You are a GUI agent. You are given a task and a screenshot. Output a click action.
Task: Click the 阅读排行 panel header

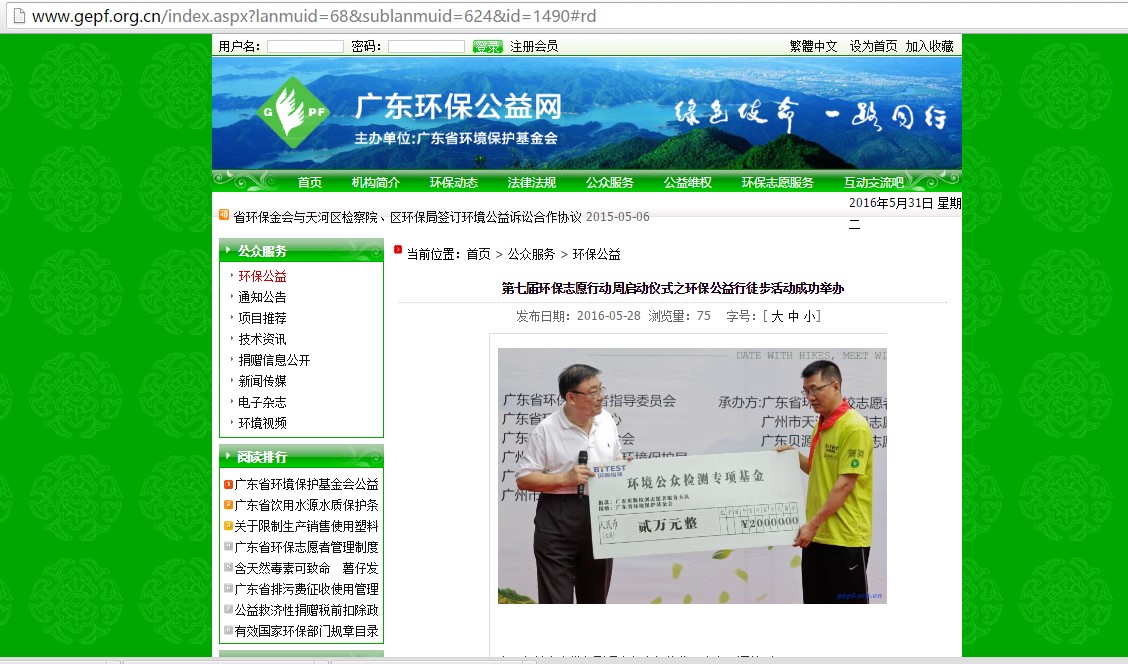pos(301,457)
